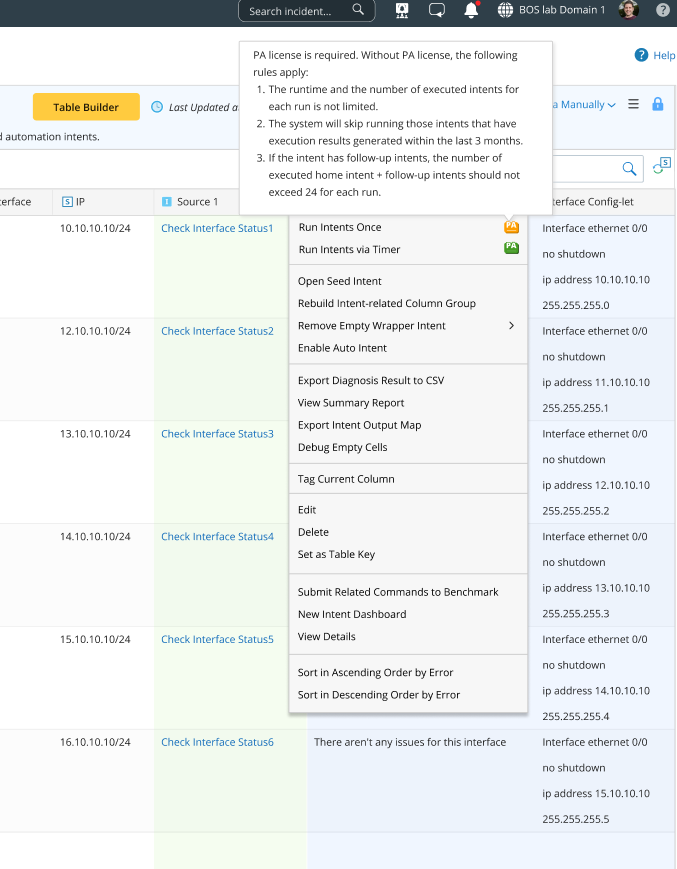677x869 pixels.
Task: Click the 10.10.10.10/24 IP cell
Action: pos(95,228)
